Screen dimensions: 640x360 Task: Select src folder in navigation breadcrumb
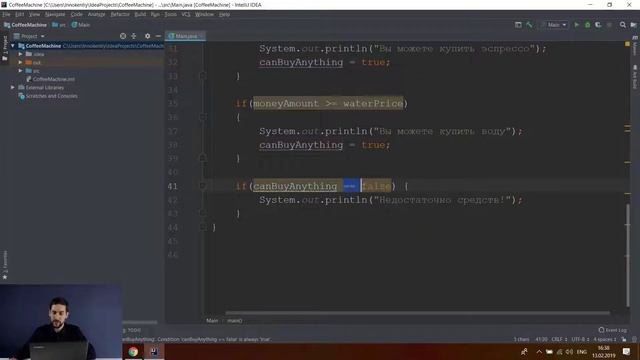pos(59,25)
